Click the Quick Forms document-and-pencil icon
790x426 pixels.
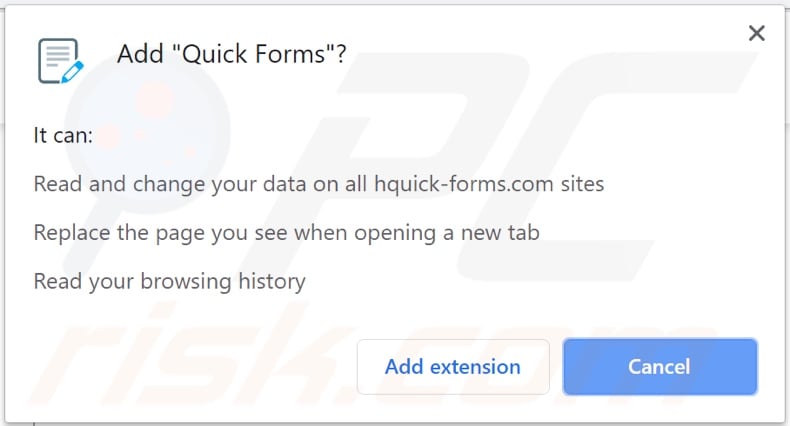60,60
